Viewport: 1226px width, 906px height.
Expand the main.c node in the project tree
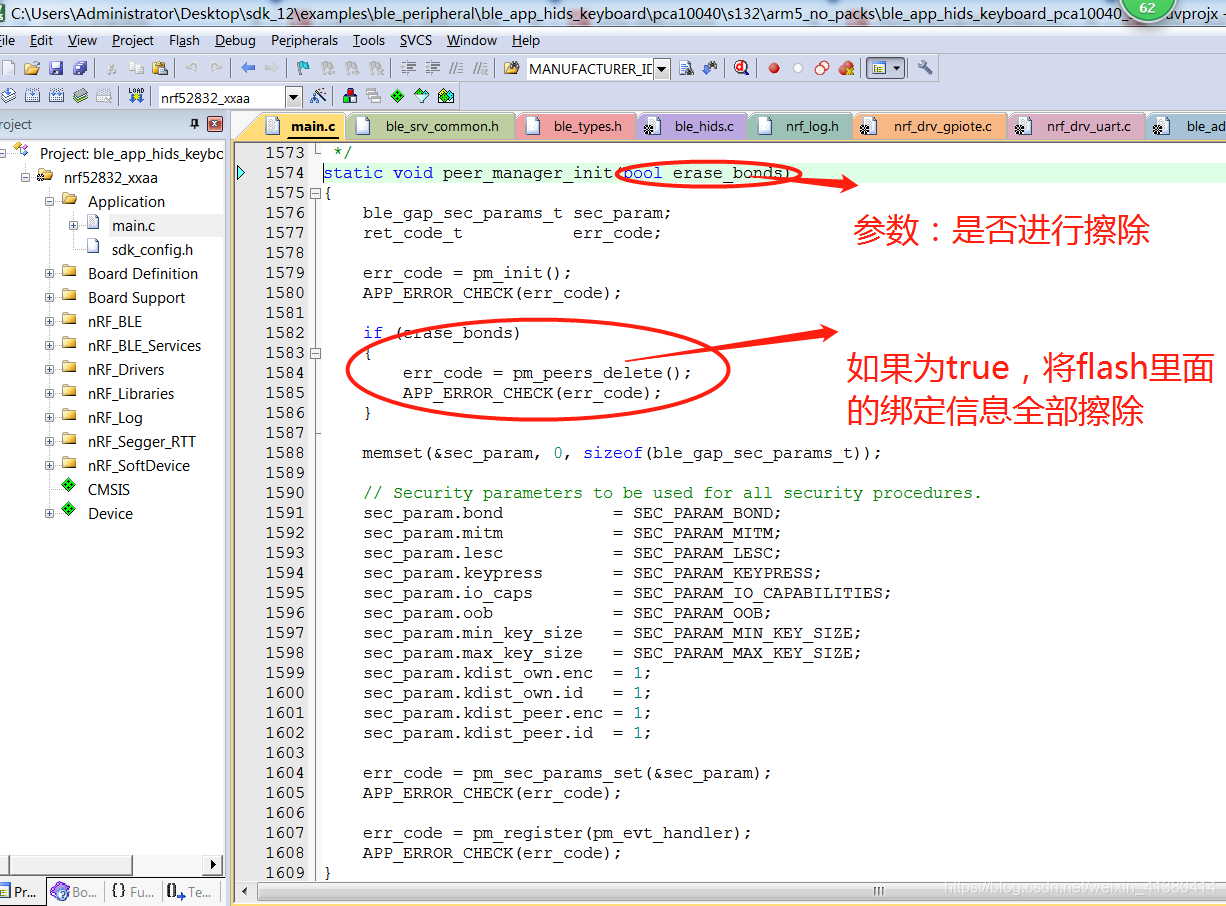(74, 225)
